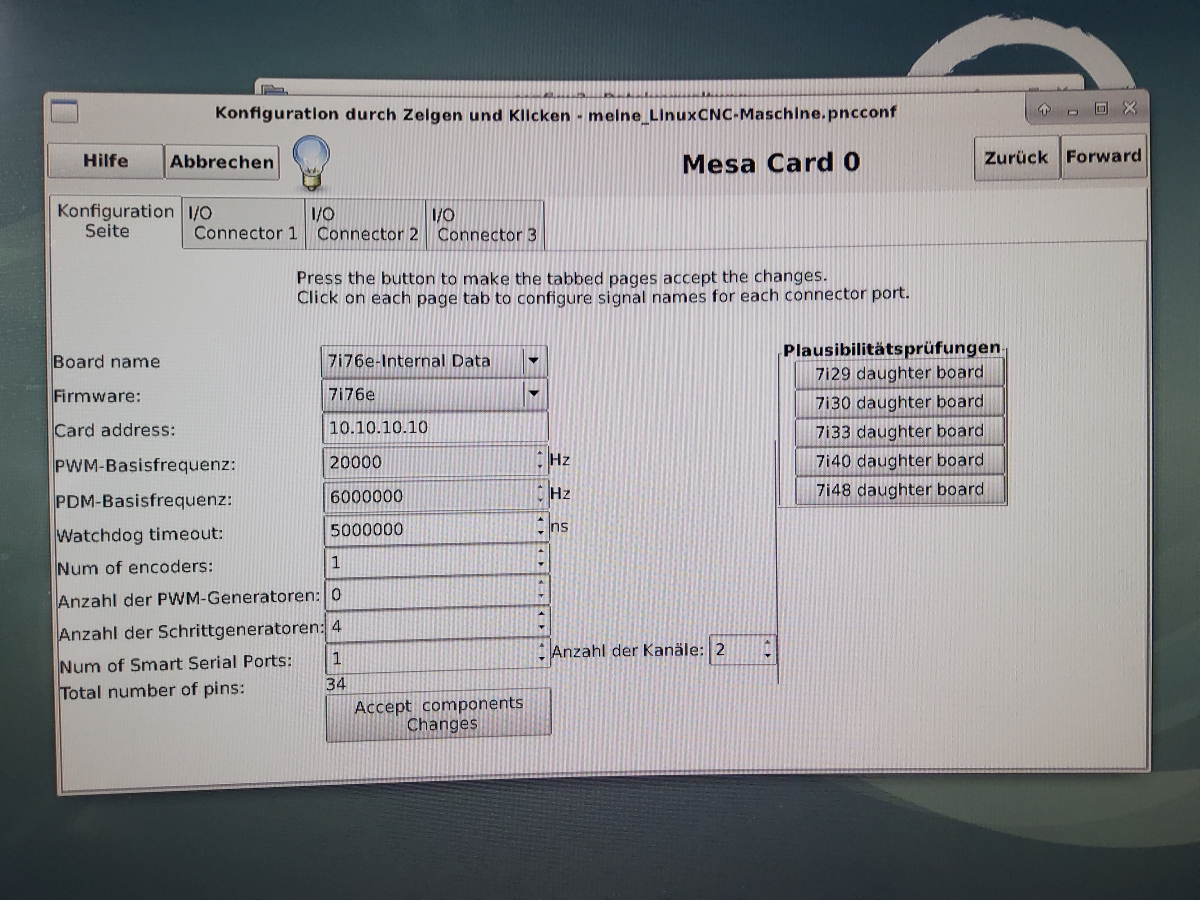Click the PDM-Basisfrequenz value field
This screenshot has width=1200, height=900.
click(430, 496)
